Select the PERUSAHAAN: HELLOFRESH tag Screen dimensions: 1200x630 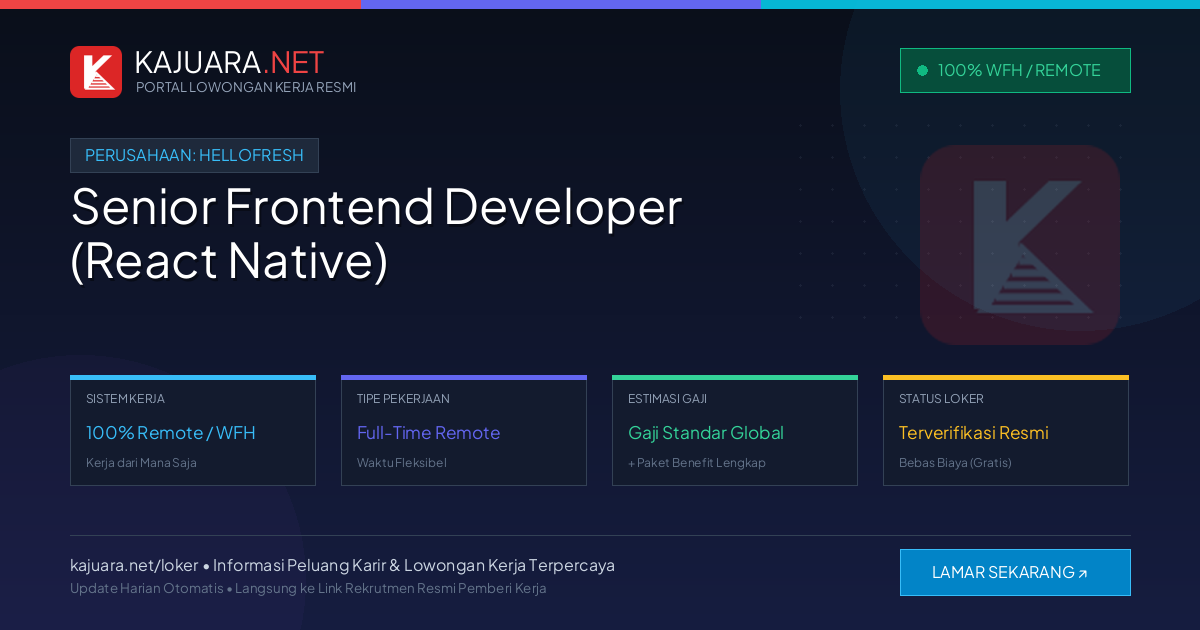[194, 155]
